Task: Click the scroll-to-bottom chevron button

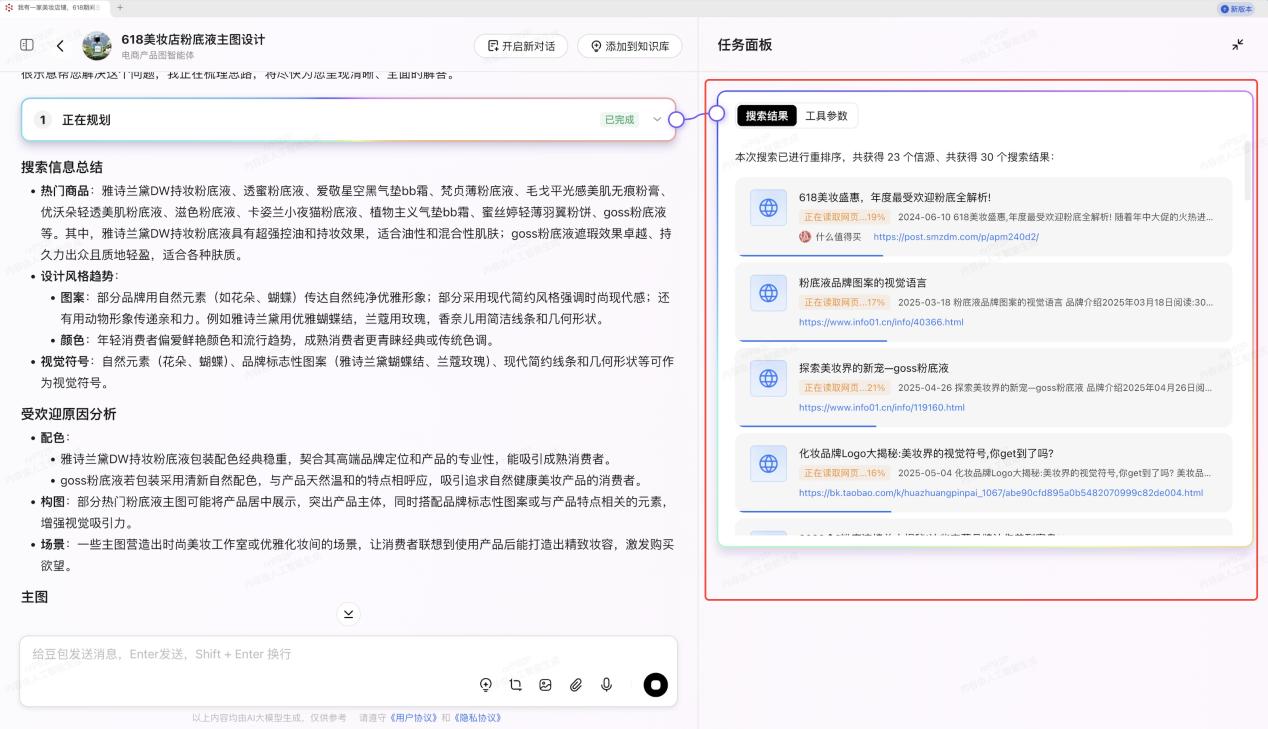Action: pos(348,613)
